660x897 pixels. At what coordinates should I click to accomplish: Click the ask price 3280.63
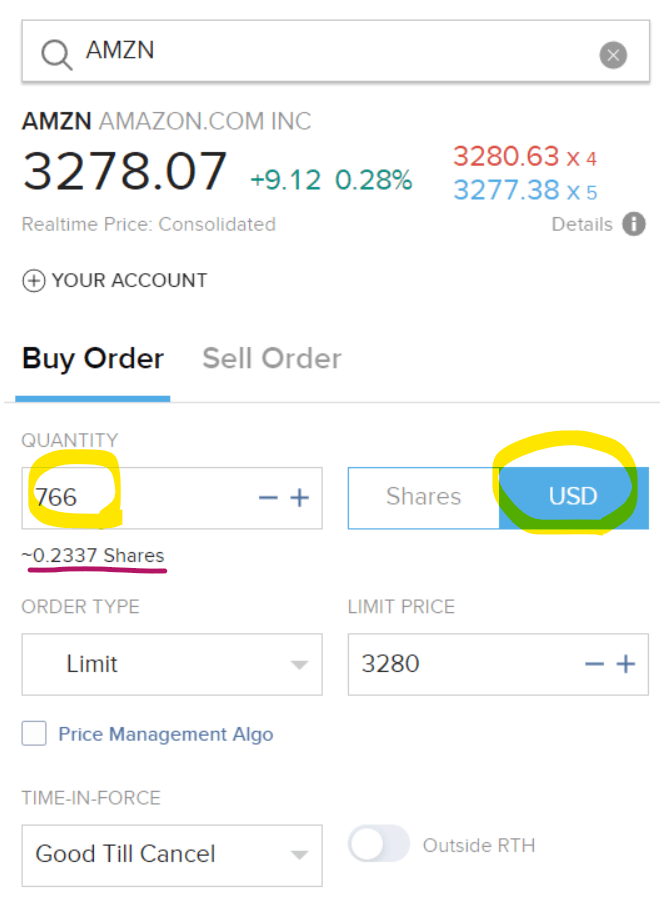click(x=507, y=156)
